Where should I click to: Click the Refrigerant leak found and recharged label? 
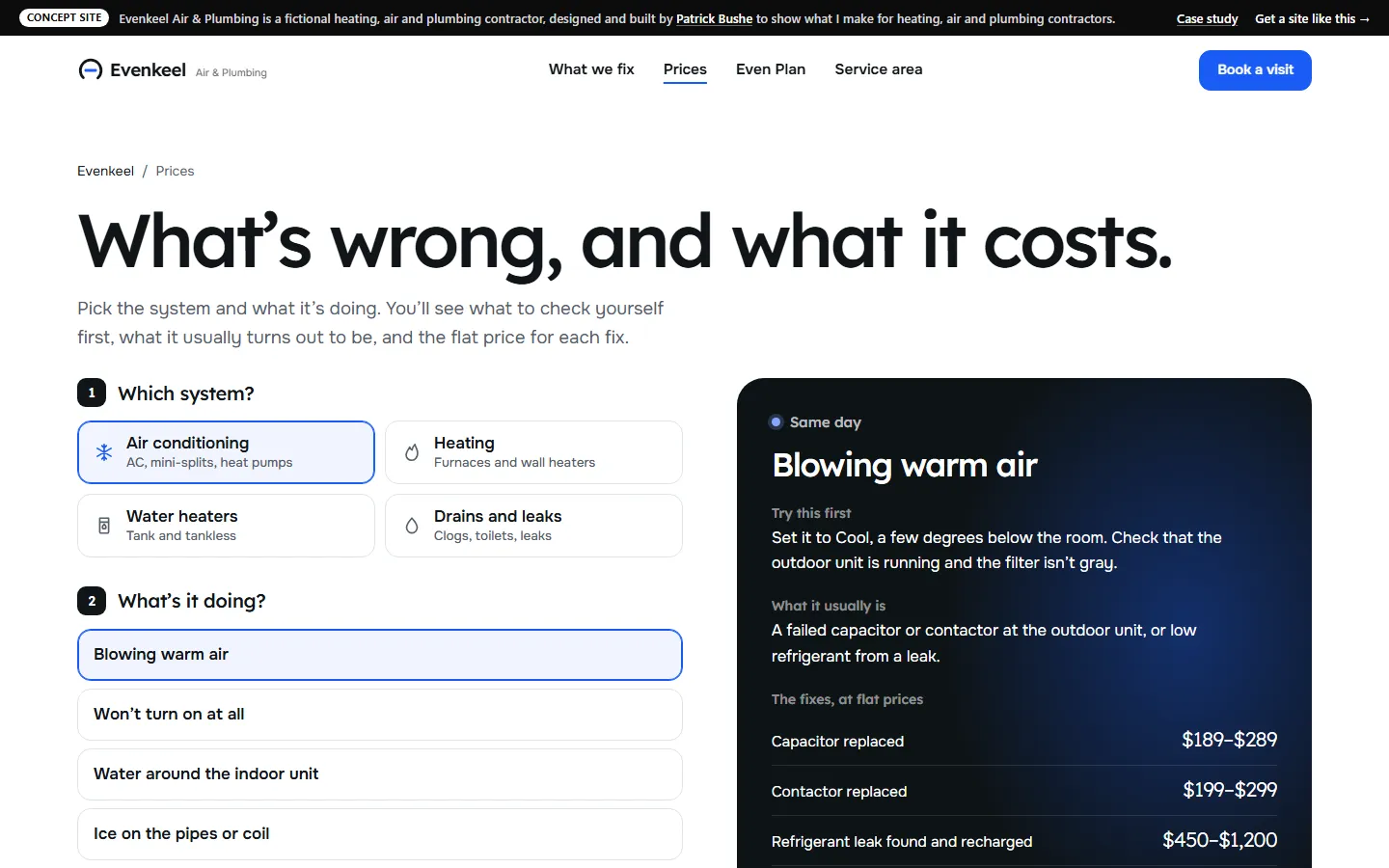click(902, 842)
